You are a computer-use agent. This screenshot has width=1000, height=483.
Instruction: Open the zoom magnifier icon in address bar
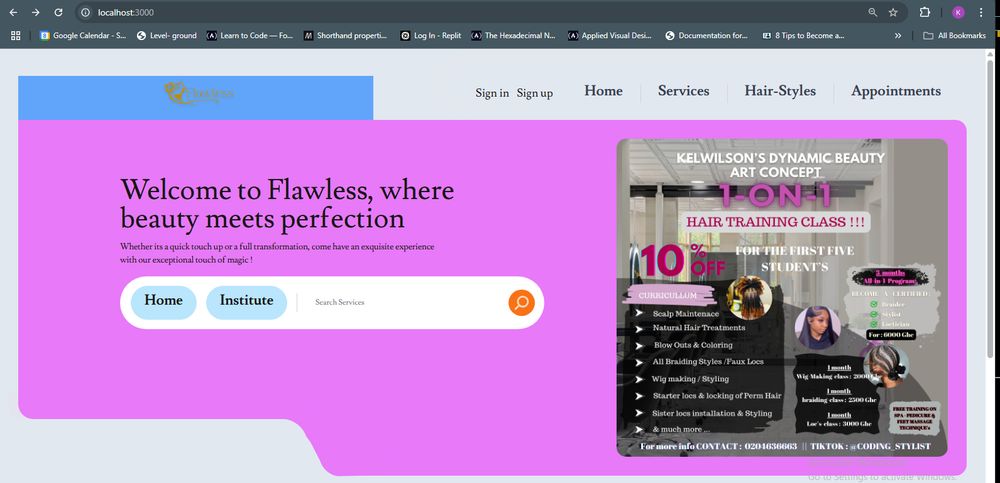tap(872, 12)
